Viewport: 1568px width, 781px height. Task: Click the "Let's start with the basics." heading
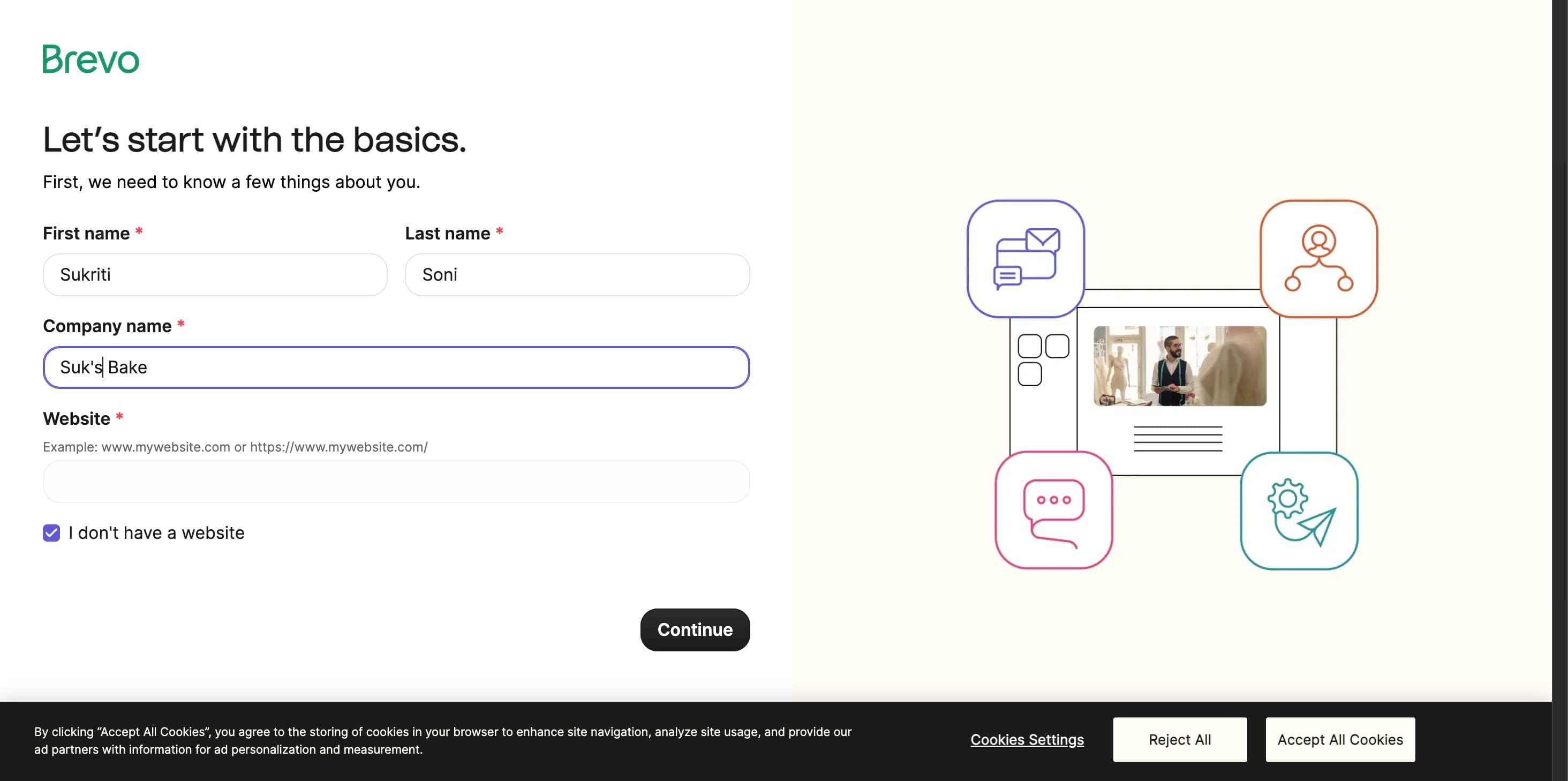[x=254, y=139]
